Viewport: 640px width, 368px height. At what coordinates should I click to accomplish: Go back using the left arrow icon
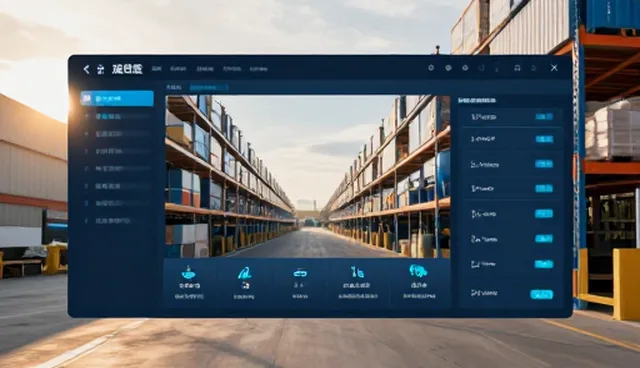click(86, 69)
